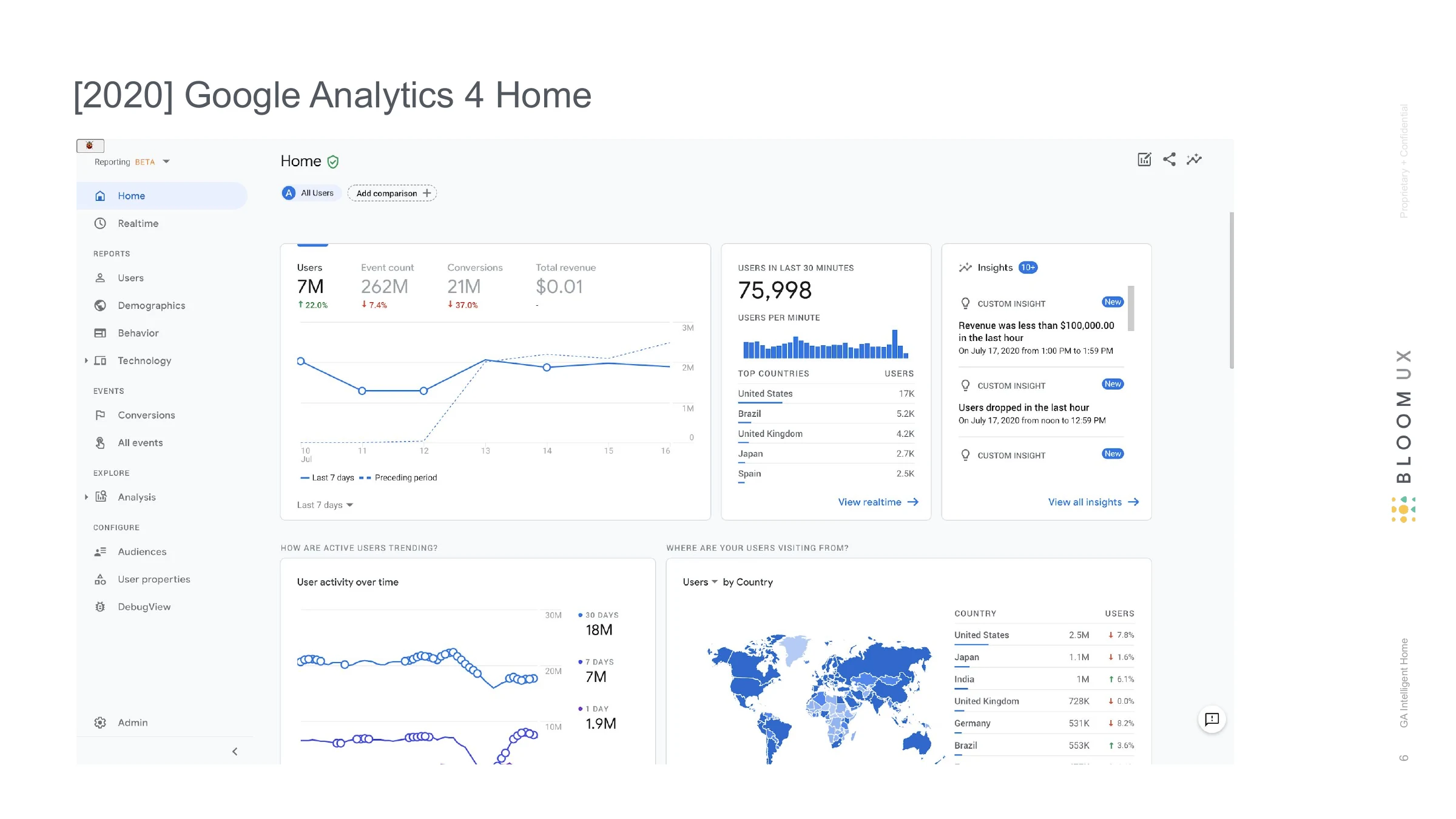Viewport: 1456px width, 819px height.
Task: Select the Users metric tab
Action: tap(312, 286)
